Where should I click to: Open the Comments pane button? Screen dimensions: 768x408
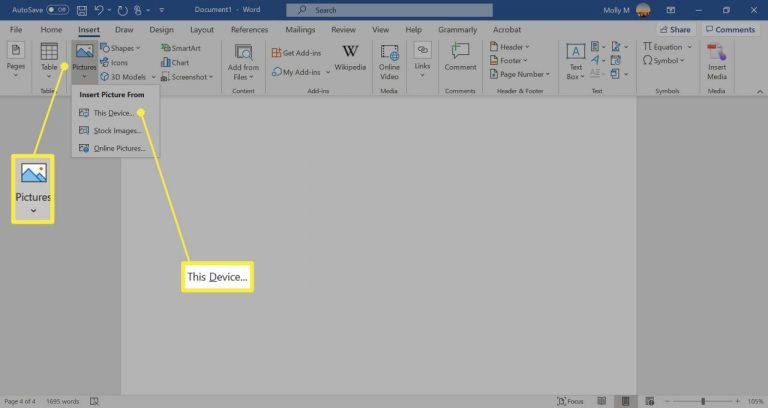pos(730,29)
